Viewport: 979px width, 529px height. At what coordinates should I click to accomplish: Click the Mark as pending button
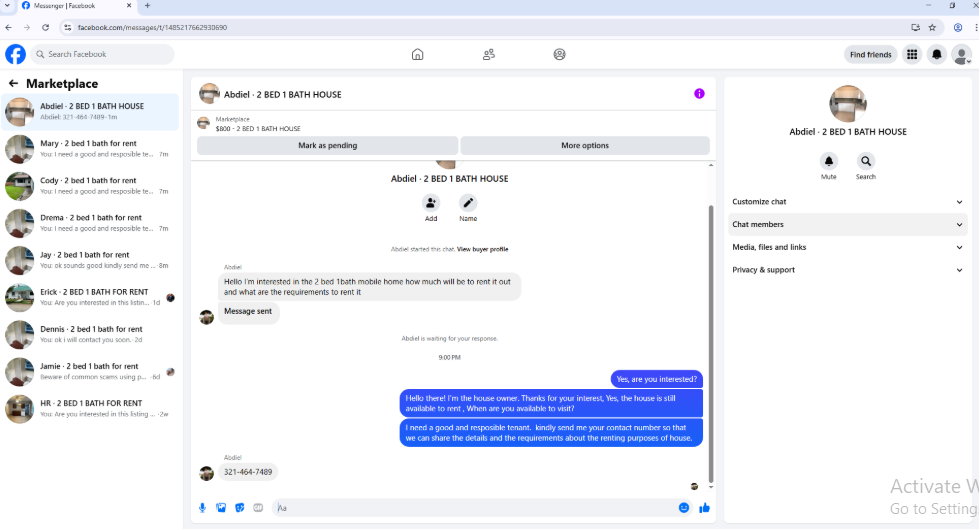click(328, 146)
